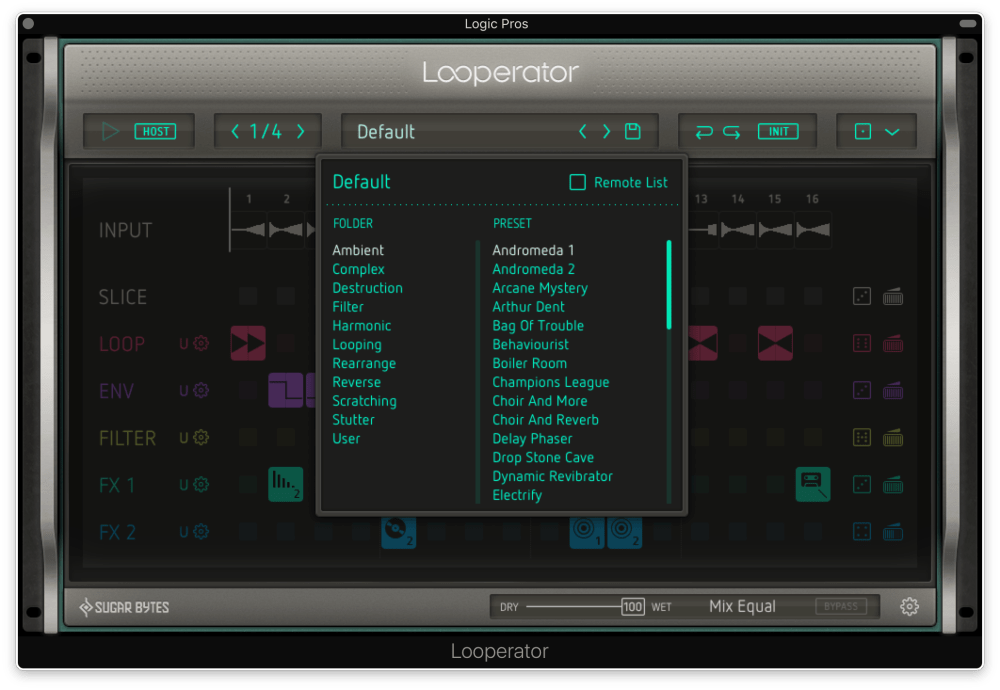Expand the dropdown chevron at top right

(x=892, y=131)
